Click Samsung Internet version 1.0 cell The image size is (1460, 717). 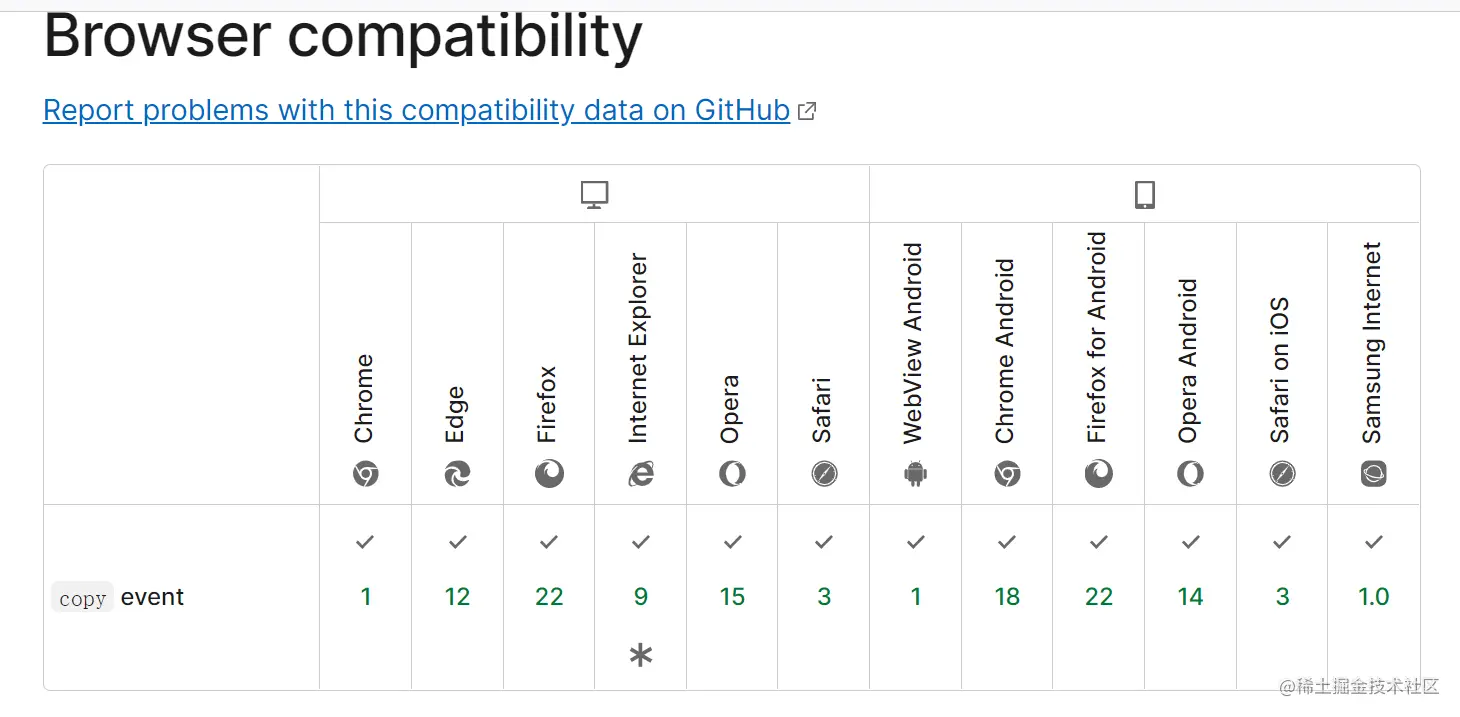tap(1374, 597)
